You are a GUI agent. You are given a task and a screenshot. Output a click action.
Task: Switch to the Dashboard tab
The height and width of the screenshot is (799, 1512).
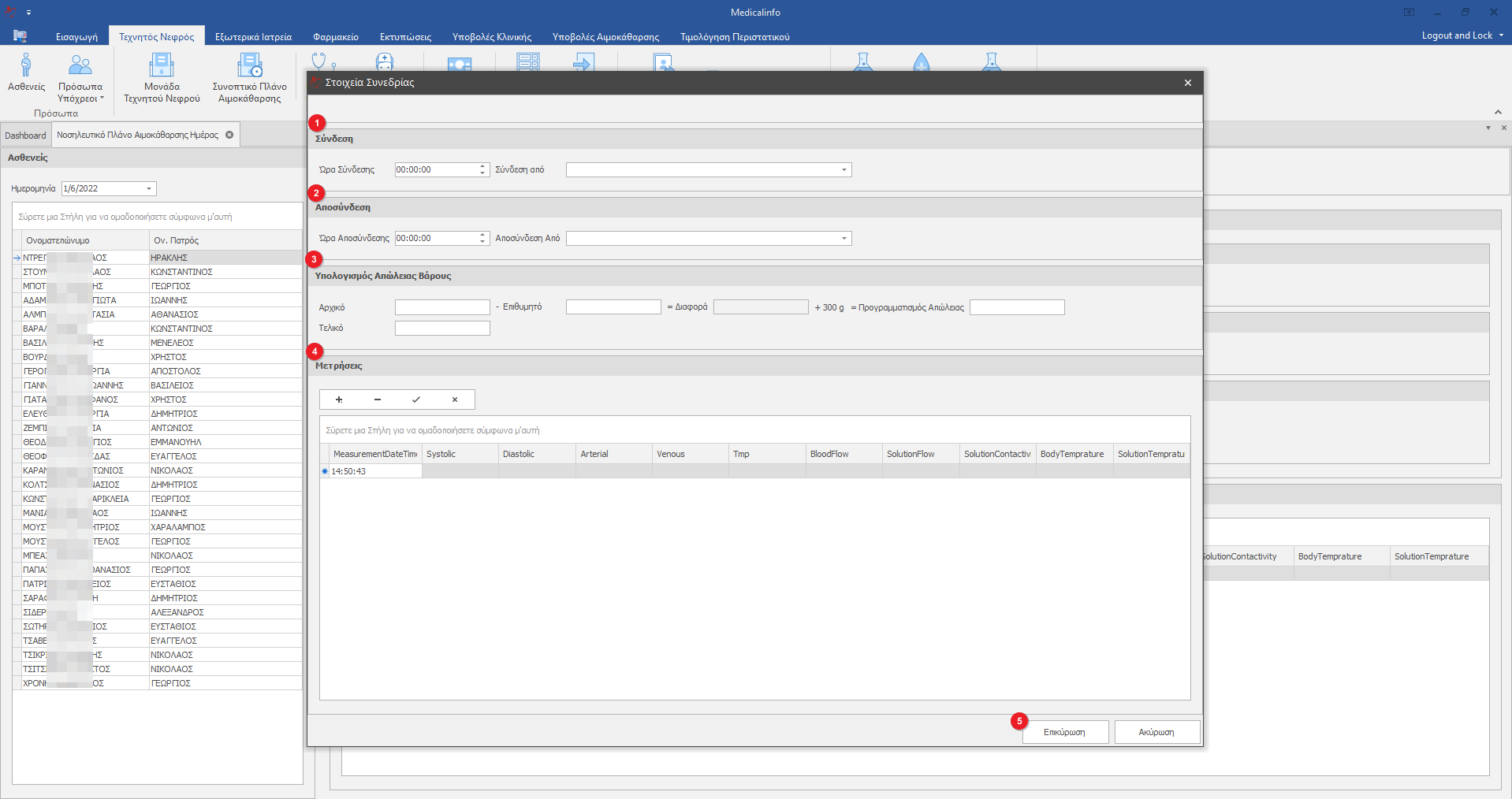coord(25,136)
